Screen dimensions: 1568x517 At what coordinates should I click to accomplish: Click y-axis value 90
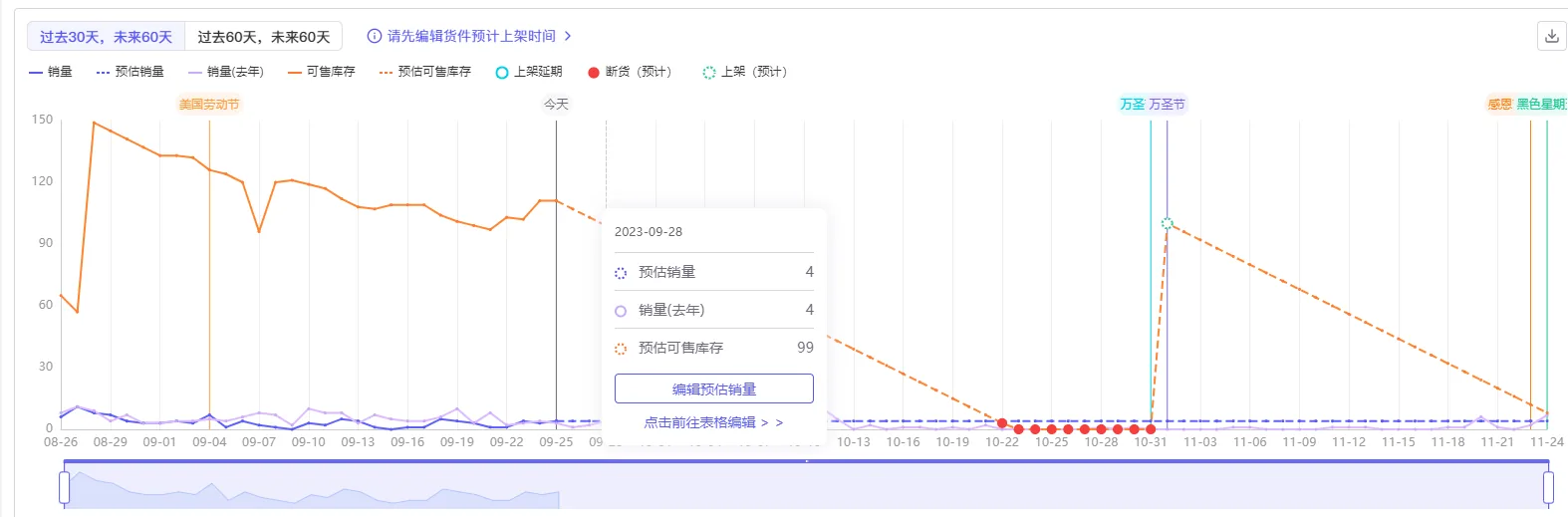46,243
